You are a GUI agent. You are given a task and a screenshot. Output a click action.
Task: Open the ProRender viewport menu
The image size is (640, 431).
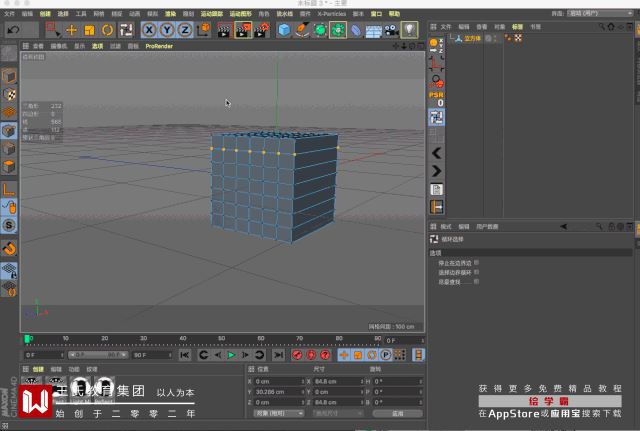[158, 46]
